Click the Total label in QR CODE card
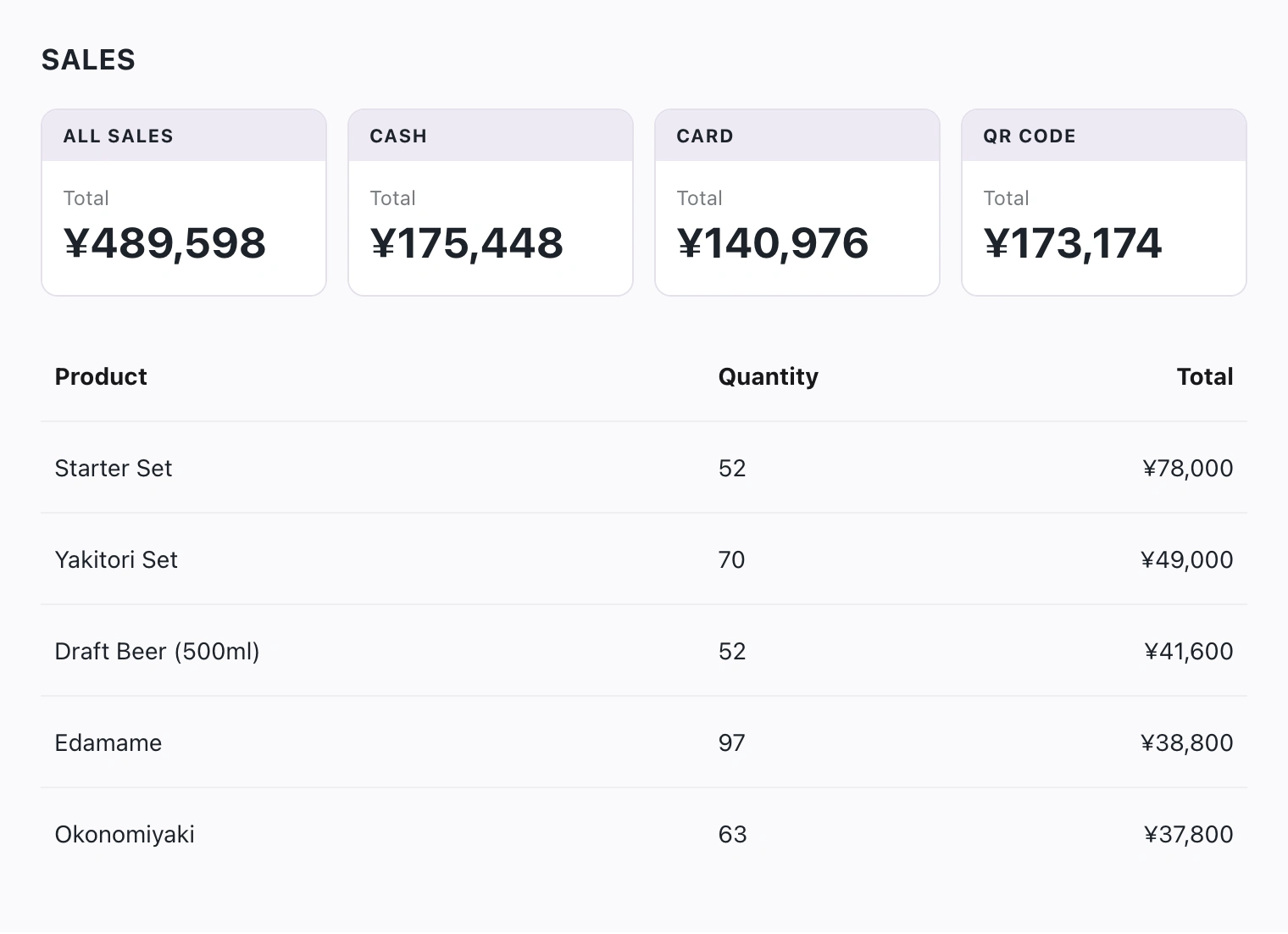The image size is (1288, 934). pos(1007,198)
